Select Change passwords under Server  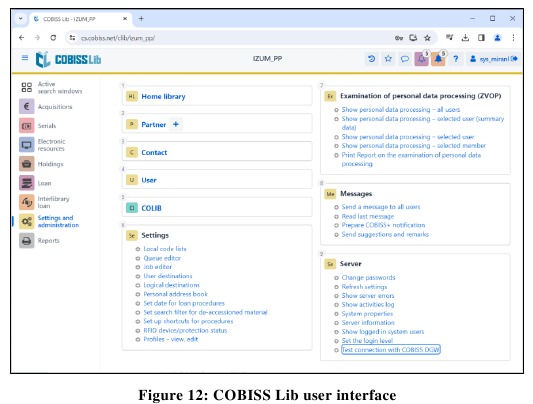coord(368,278)
